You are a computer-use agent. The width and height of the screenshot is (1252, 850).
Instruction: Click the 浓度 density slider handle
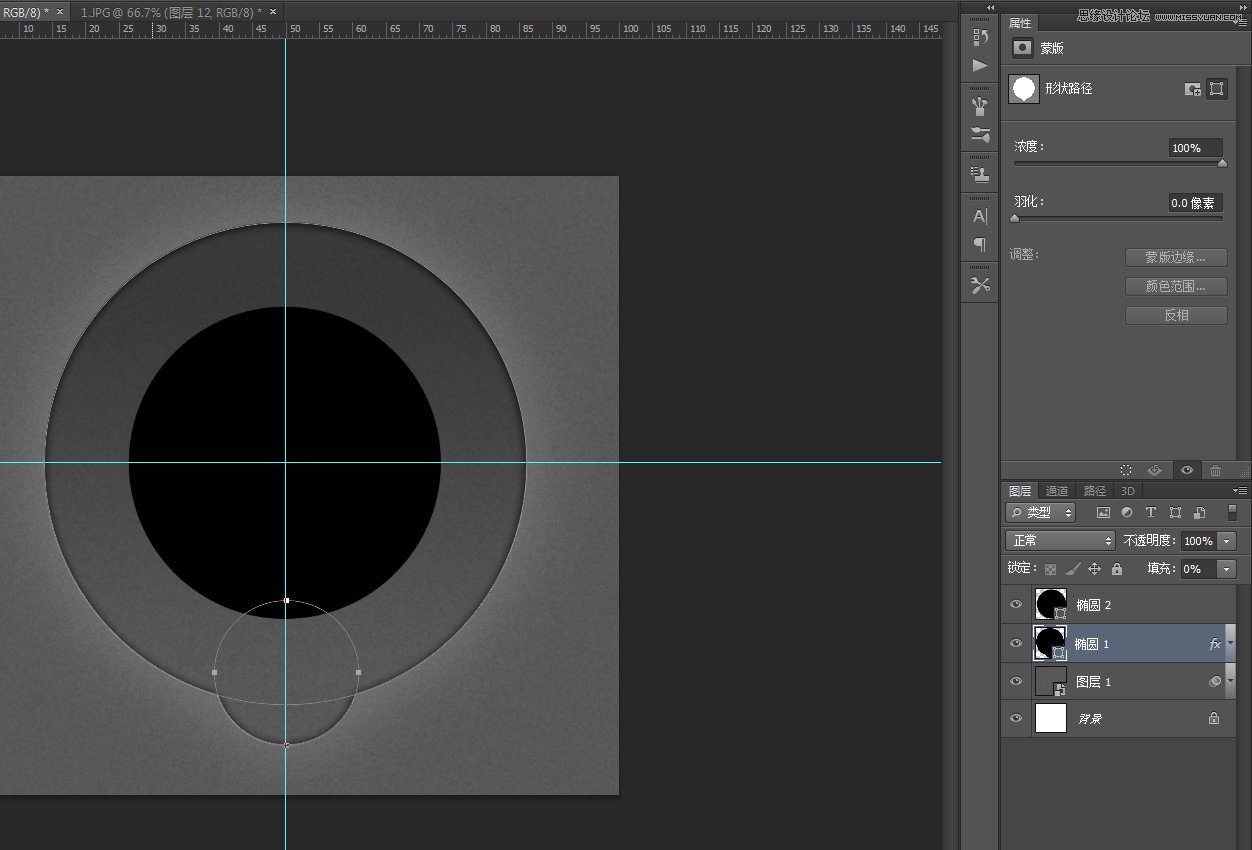pyautogui.click(x=1222, y=164)
